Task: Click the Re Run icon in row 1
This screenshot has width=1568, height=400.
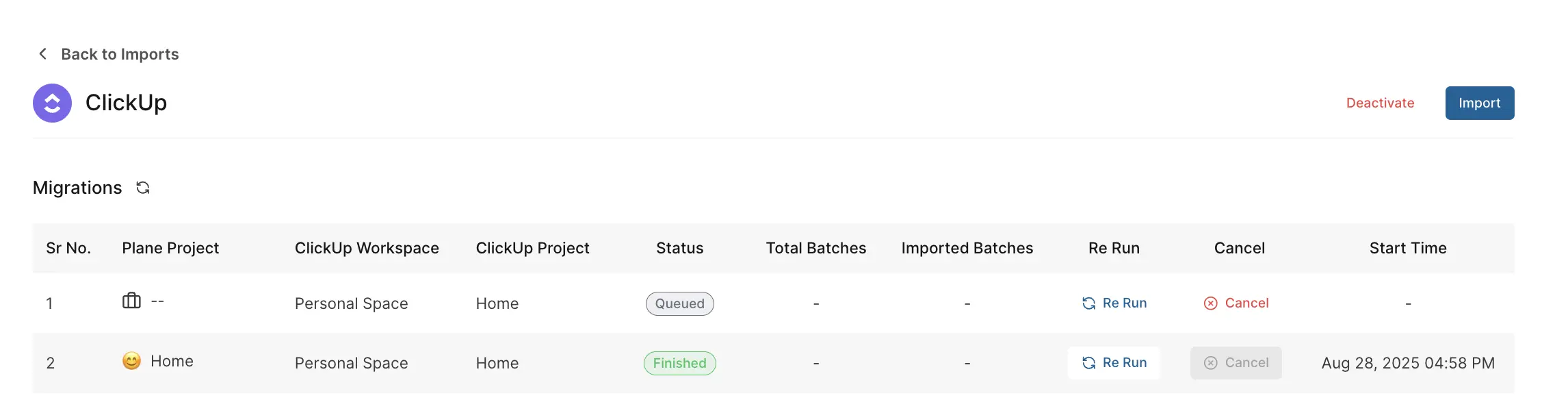Action: click(1088, 303)
